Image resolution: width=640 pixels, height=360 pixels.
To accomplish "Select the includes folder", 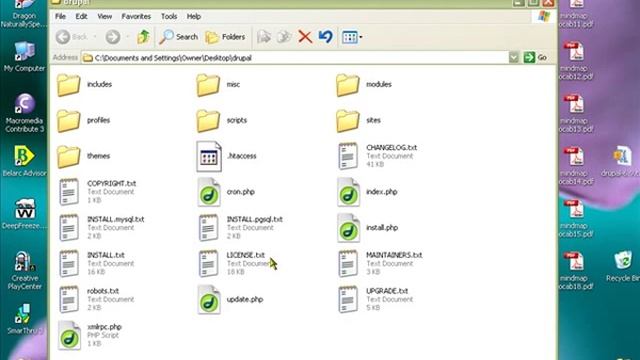I will (84, 84).
